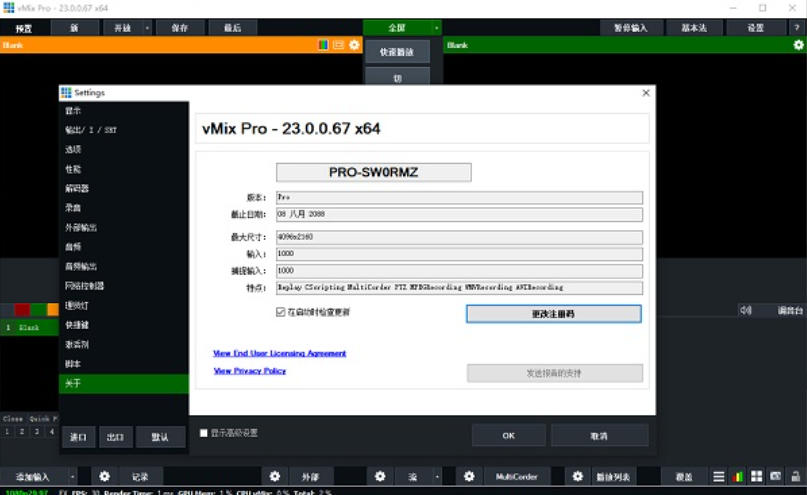Click the four-square grid view icon

pyautogui.click(x=756, y=476)
